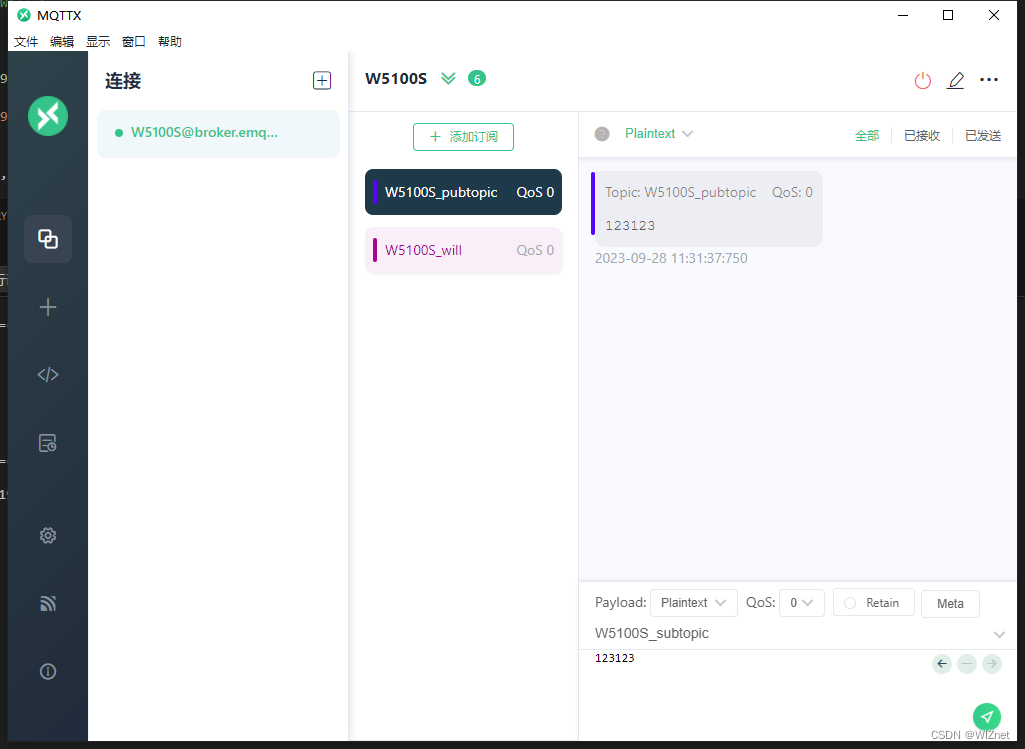Click magenta color bar of W5100S_will
Screen dimensions: 1025x749
(375, 250)
